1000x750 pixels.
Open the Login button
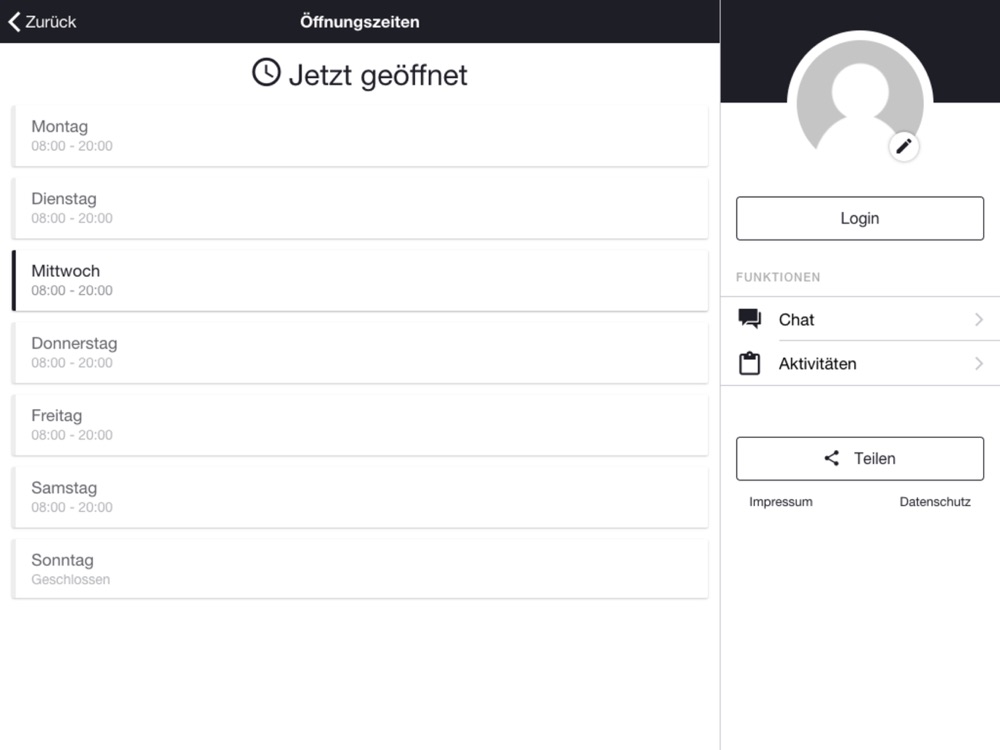[860, 218]
